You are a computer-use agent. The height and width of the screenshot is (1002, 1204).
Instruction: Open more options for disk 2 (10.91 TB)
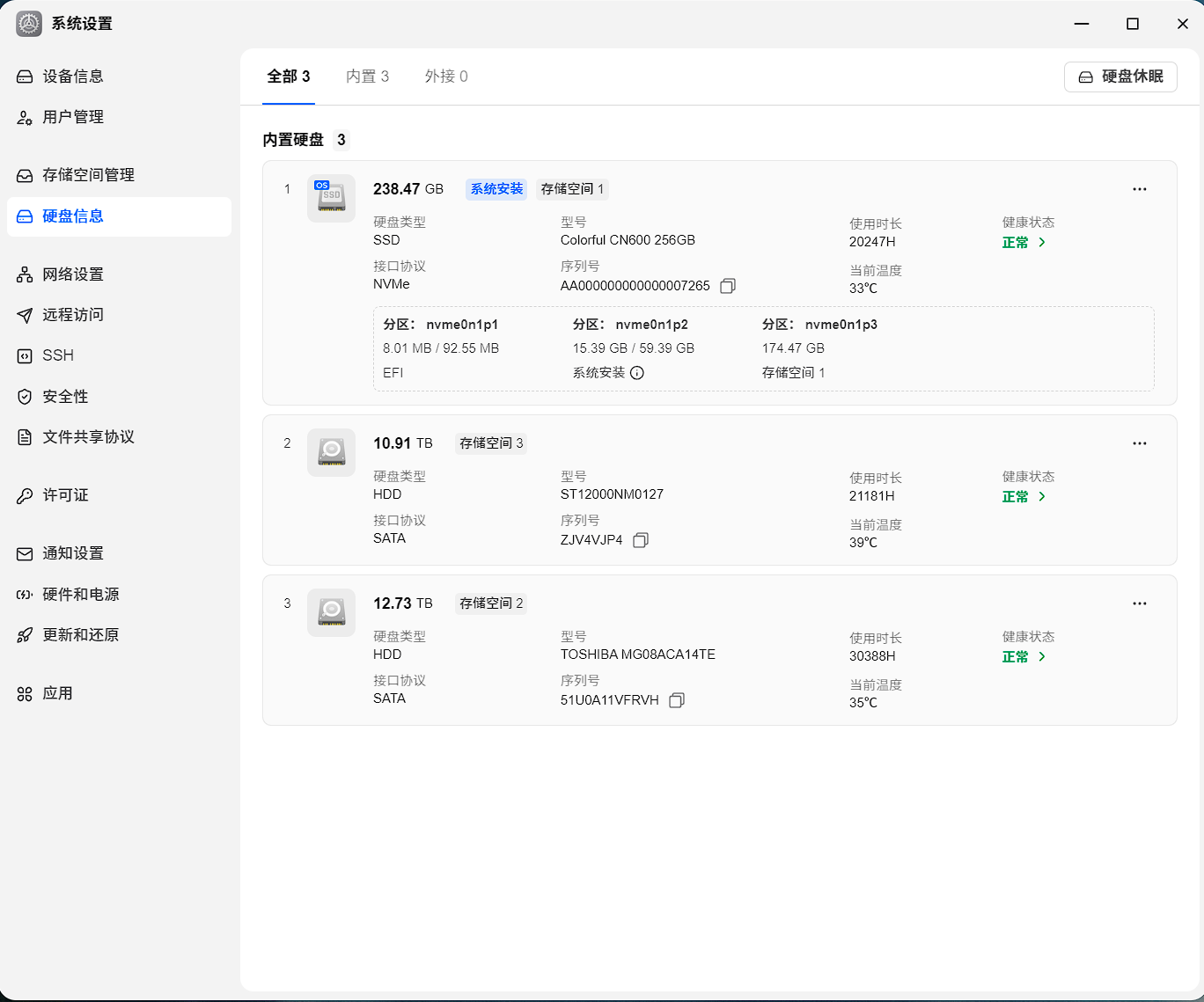coord(1140,443)
